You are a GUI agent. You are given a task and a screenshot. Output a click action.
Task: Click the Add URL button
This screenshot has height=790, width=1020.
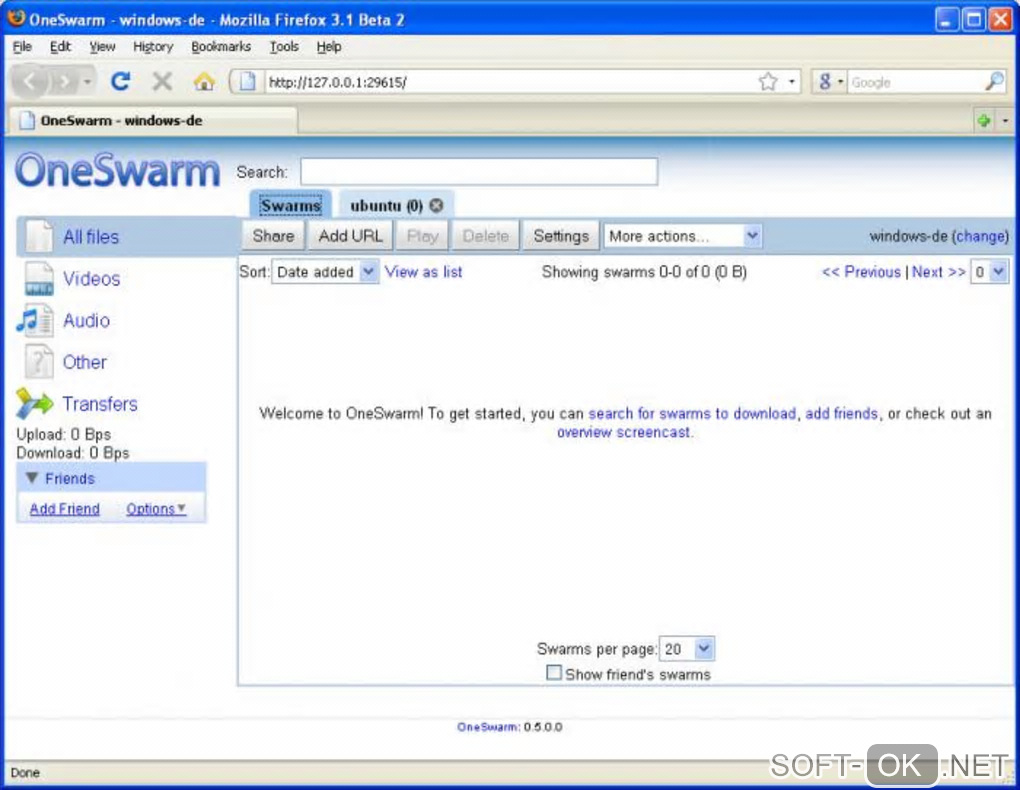click(351, 236)
